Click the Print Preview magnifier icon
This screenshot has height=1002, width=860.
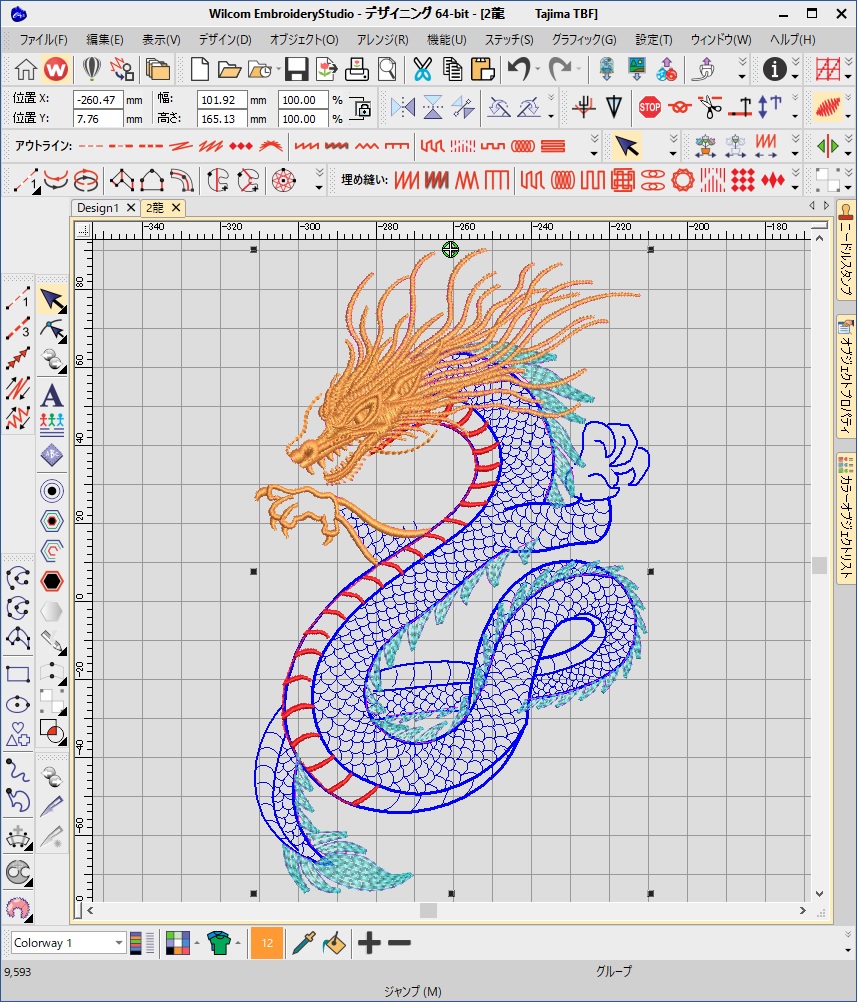(387, 69)
